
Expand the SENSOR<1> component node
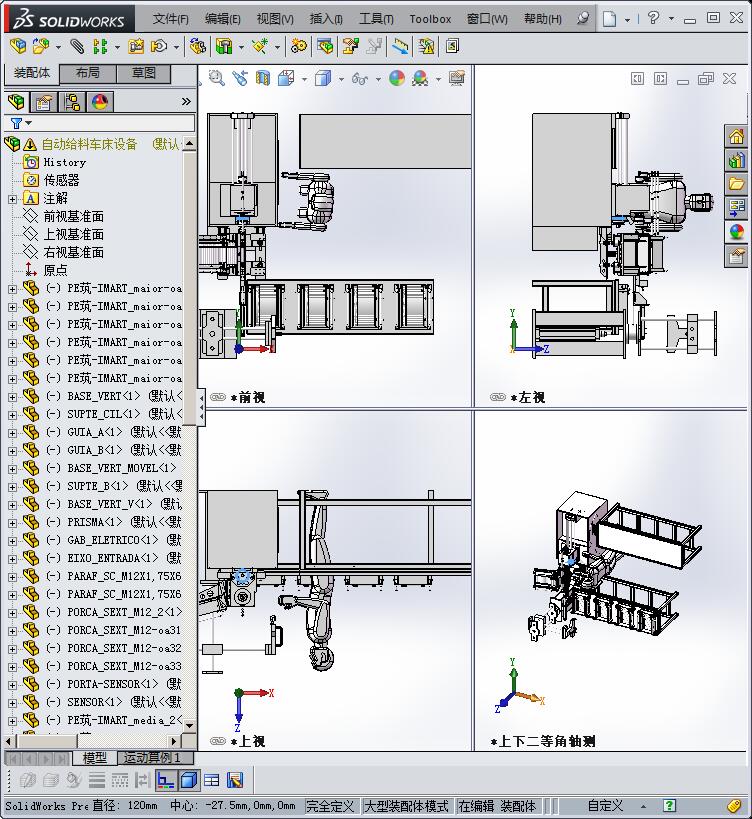[x=13, y=703]
